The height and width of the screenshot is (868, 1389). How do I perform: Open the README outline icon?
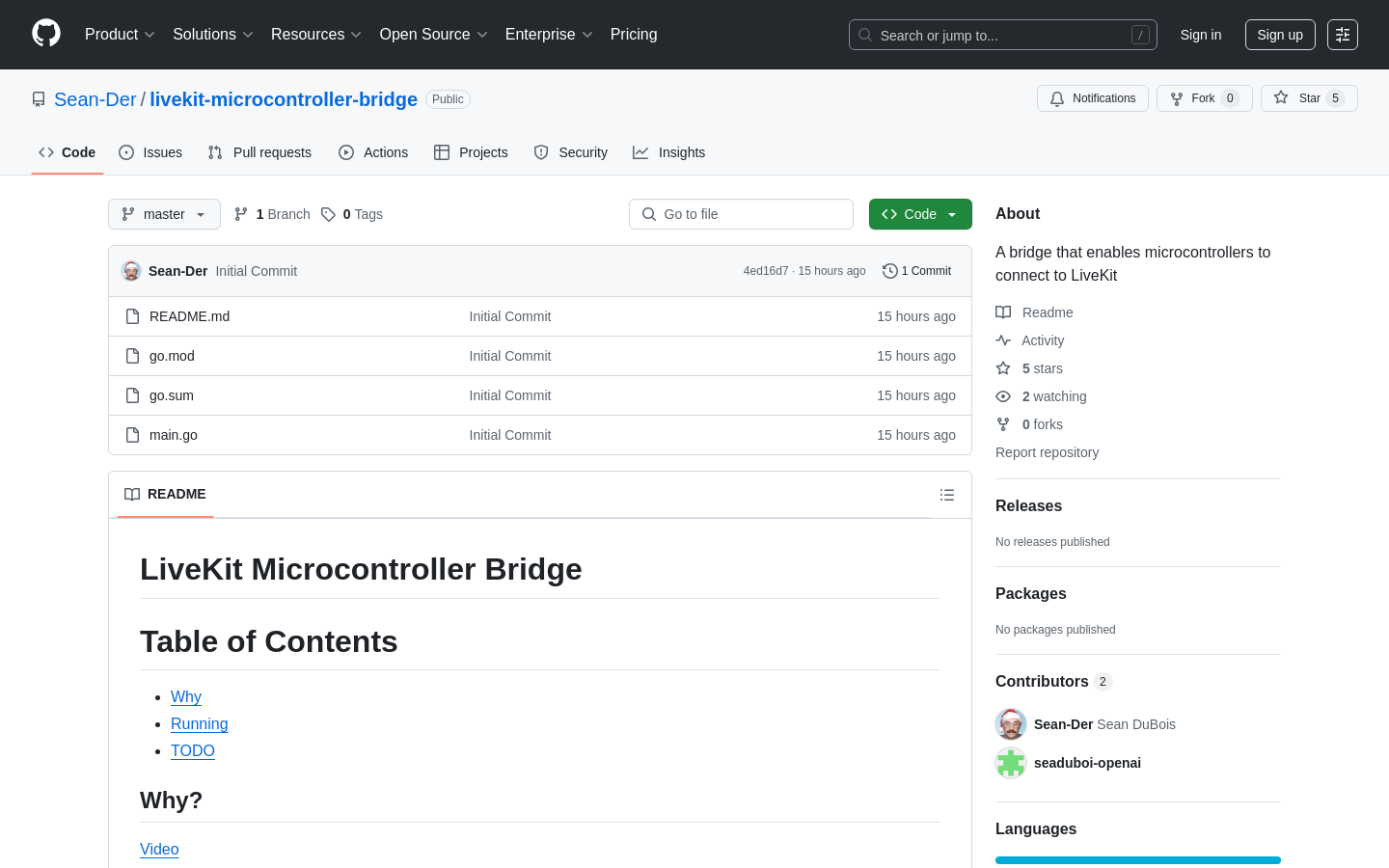pos(947,495)
